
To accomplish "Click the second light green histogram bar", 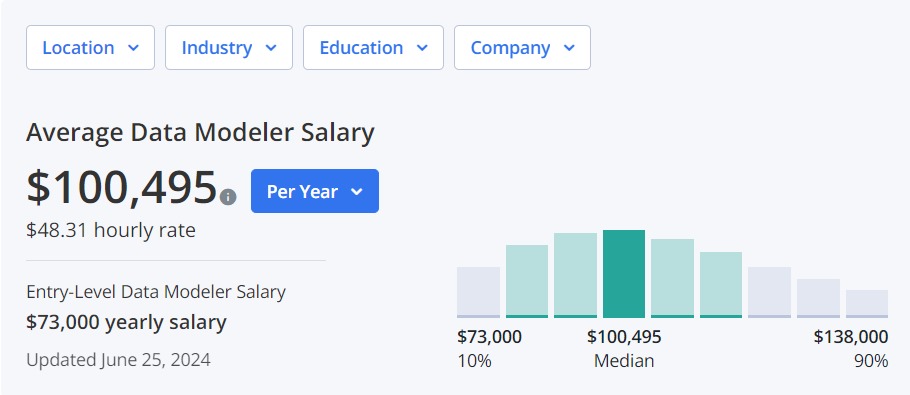I will pos(576,276).
